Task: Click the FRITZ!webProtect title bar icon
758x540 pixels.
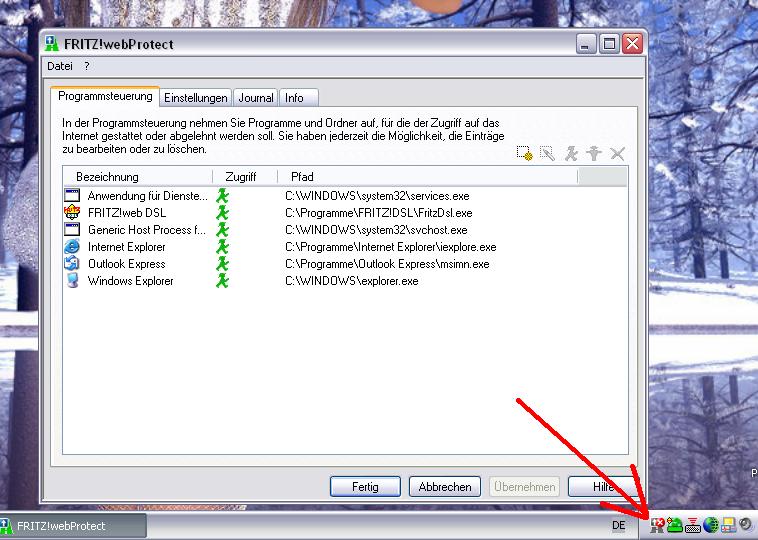Action: [x=52, y=44]
